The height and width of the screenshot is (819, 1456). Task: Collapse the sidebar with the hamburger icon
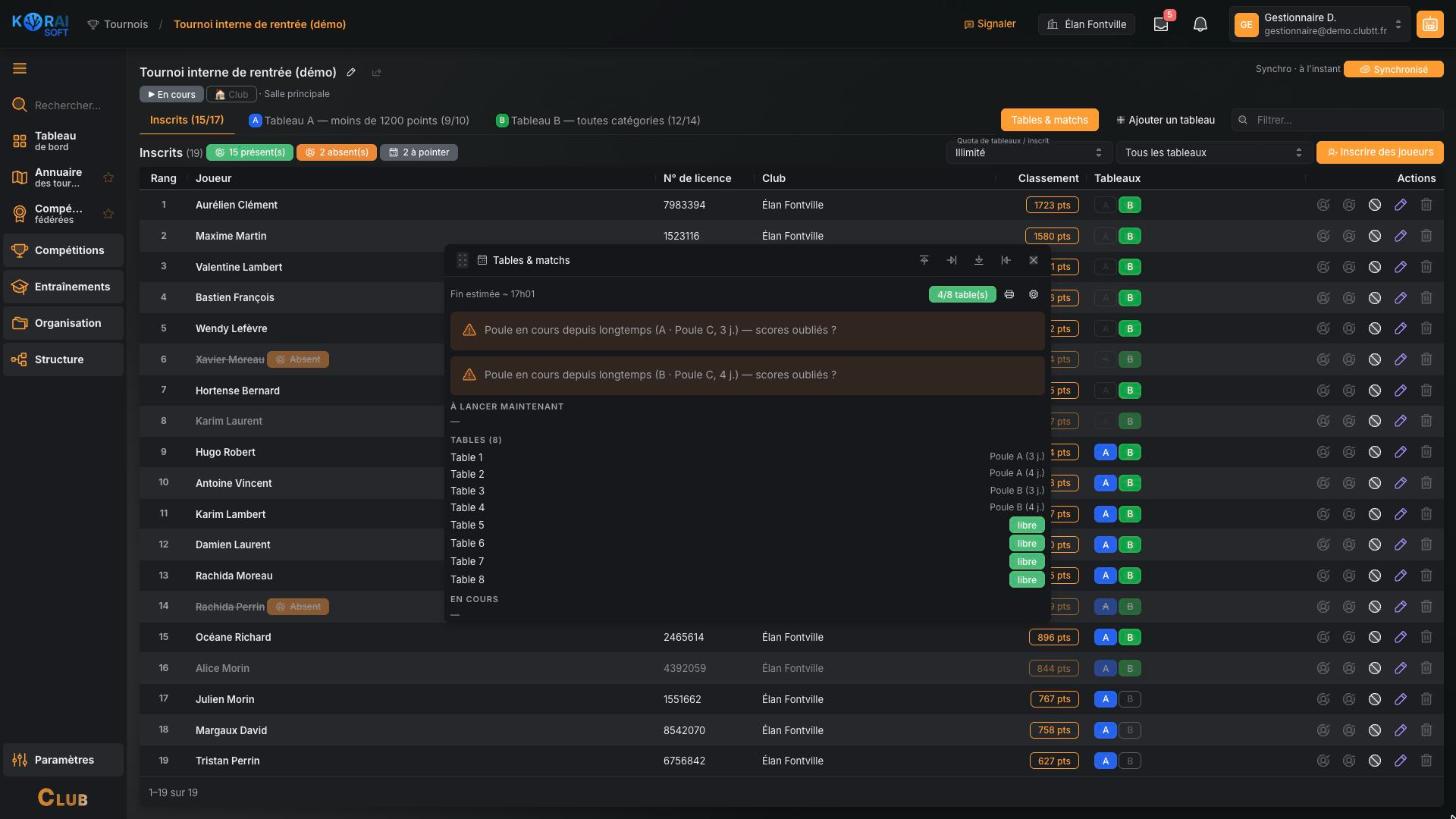[19, 68]
